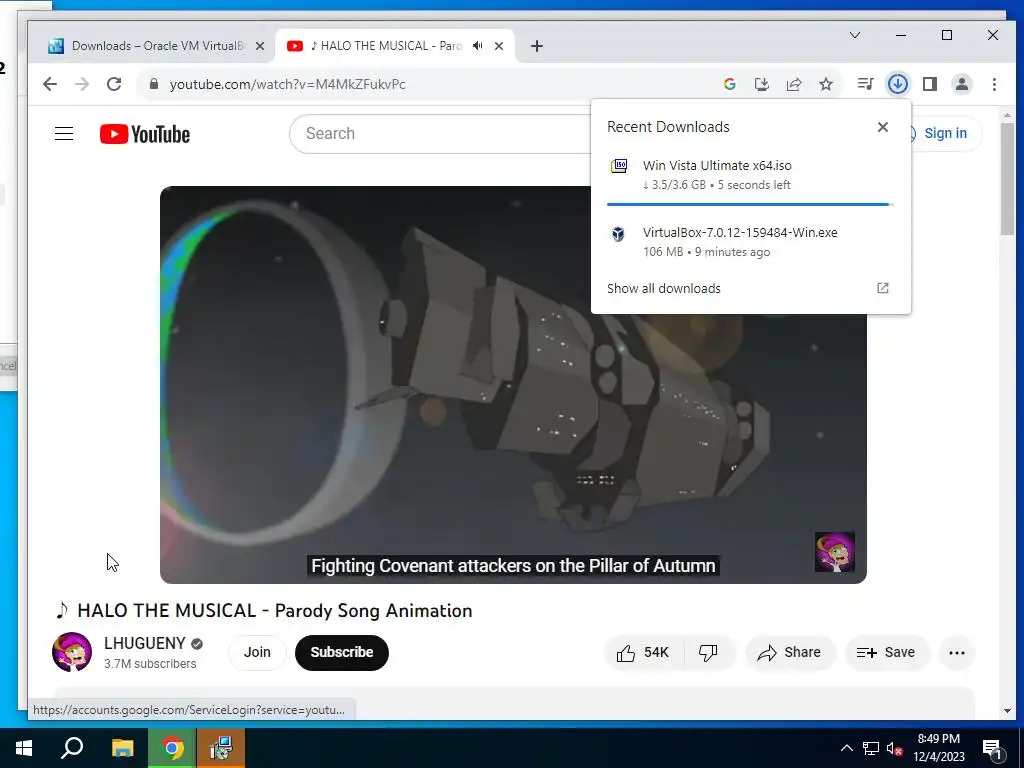The height and width of the screenshot is (768, 1024).
Task: Click the Google icon in address bar
Action: [730, 84]
